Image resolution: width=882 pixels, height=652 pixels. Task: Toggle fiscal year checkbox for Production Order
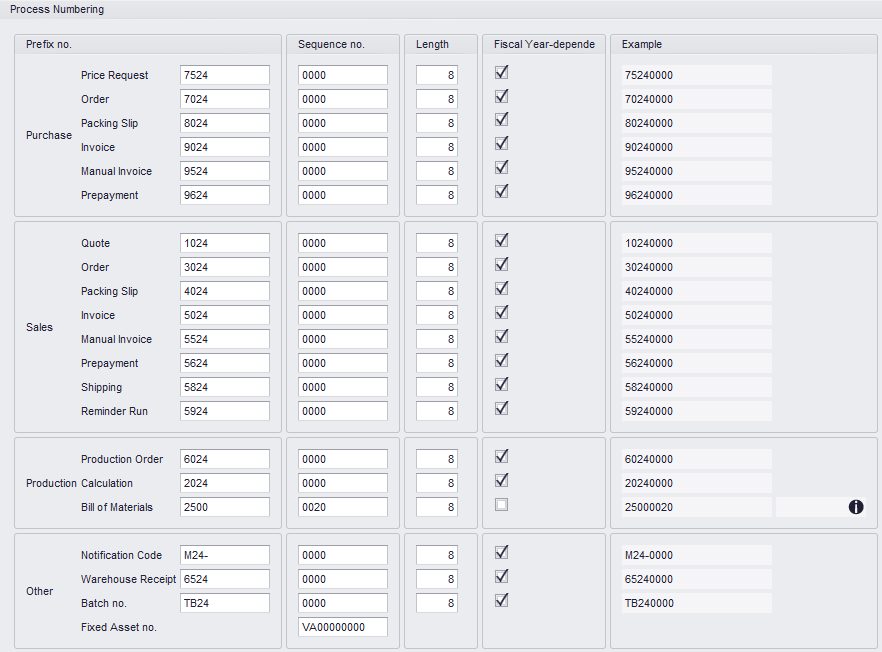pyautogui.click(x=502, y=457)
